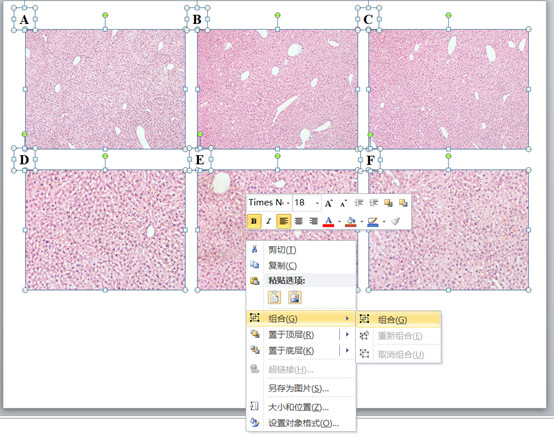
Task: Click the keep source formatting paste icon
Action: (274, 297)
